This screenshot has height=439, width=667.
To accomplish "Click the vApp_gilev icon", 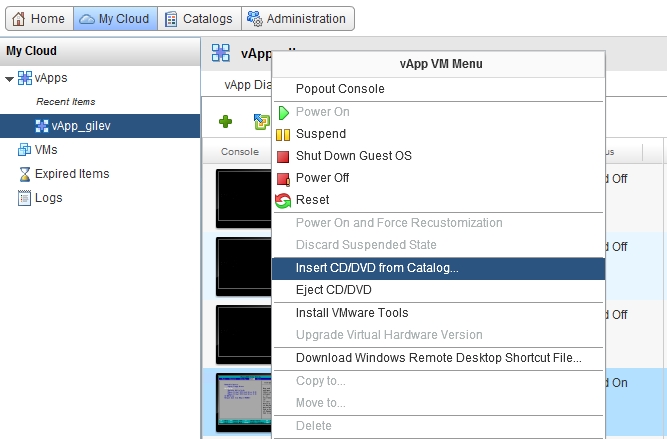I will (x=42, y=126).
